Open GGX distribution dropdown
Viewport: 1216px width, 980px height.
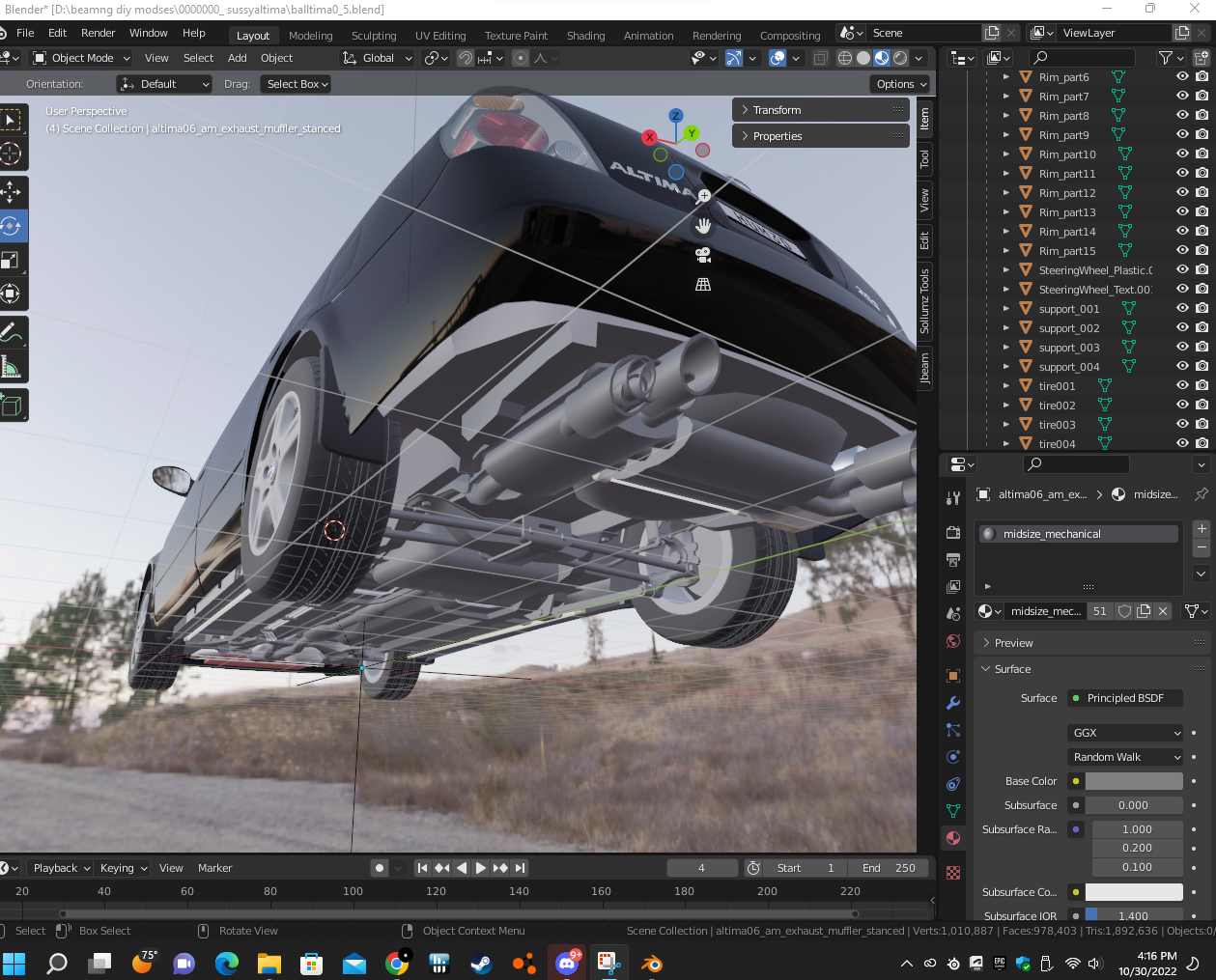point(1125,733)
